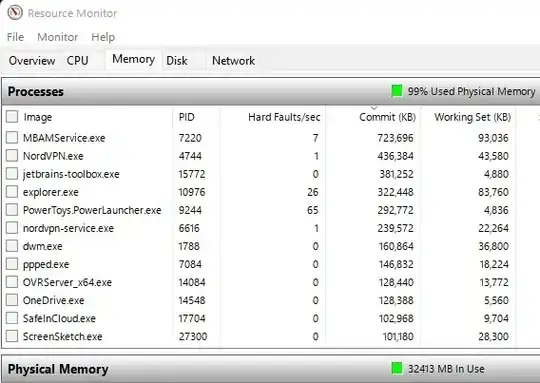The image size is (540, 383).
Task: Open the Monitor menu
Action: (x=58, y=37)
